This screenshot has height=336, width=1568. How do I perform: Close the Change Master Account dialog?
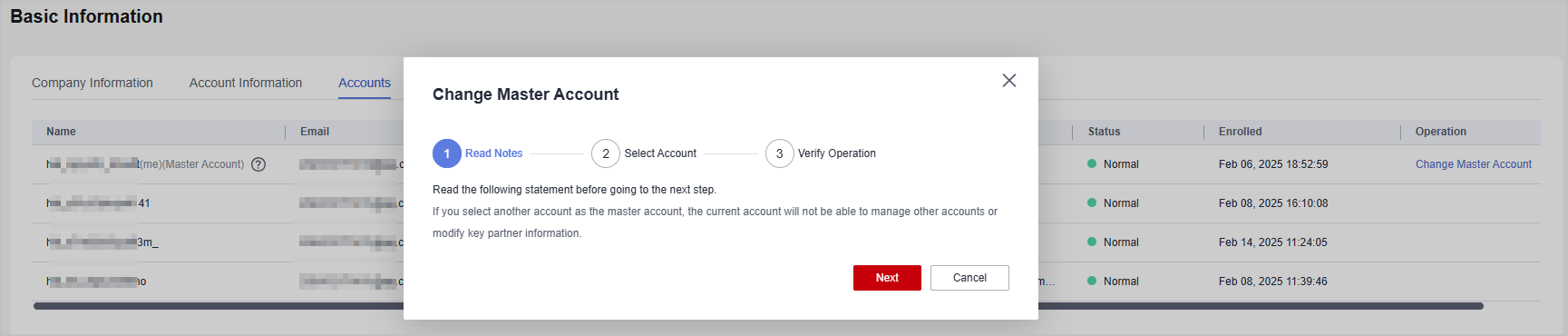pyautogui.click(x=1008, y=81)
